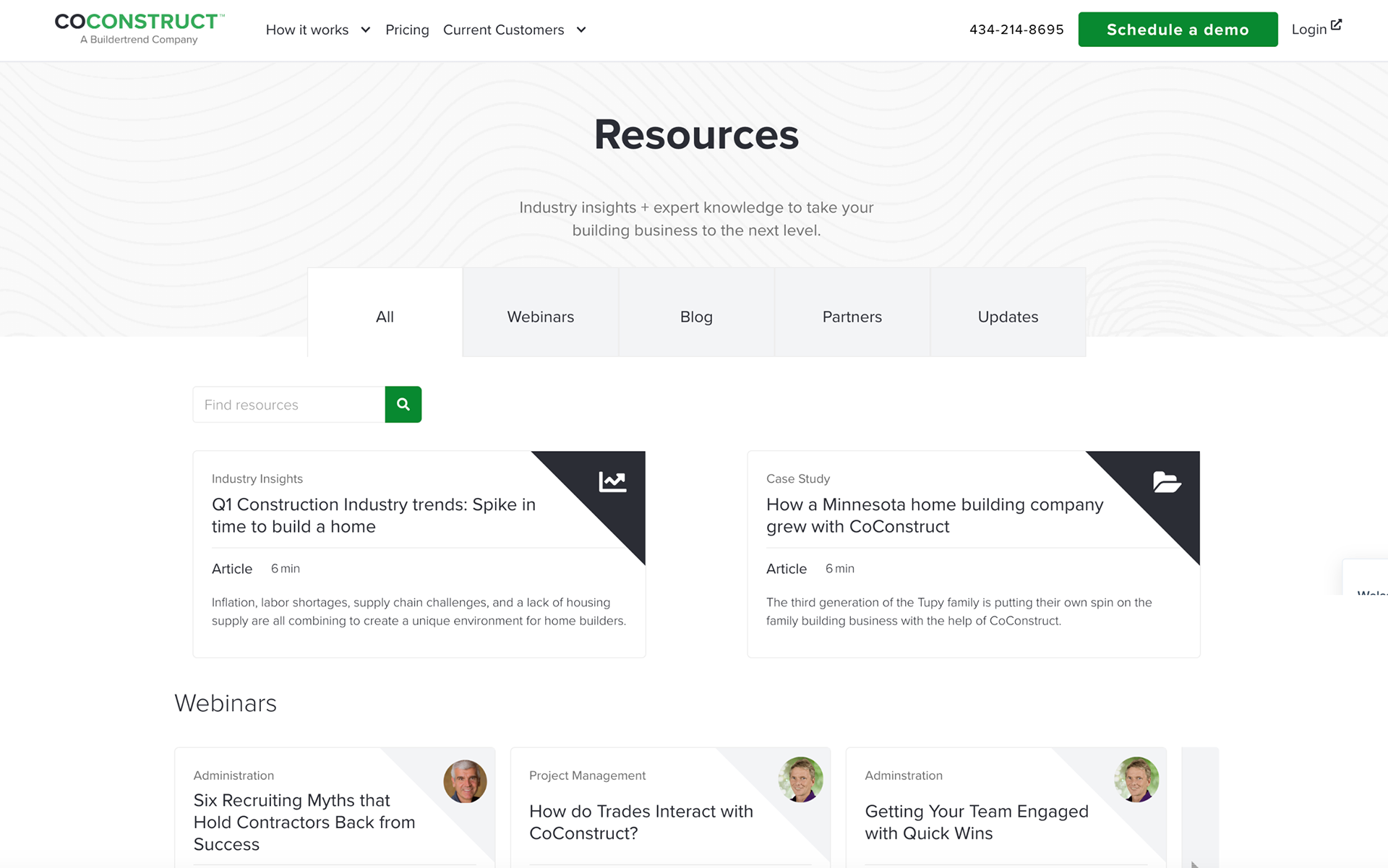Screen dimensions: 1388x868
Task: Click the Resources page heading
Action: click(696, 134)
